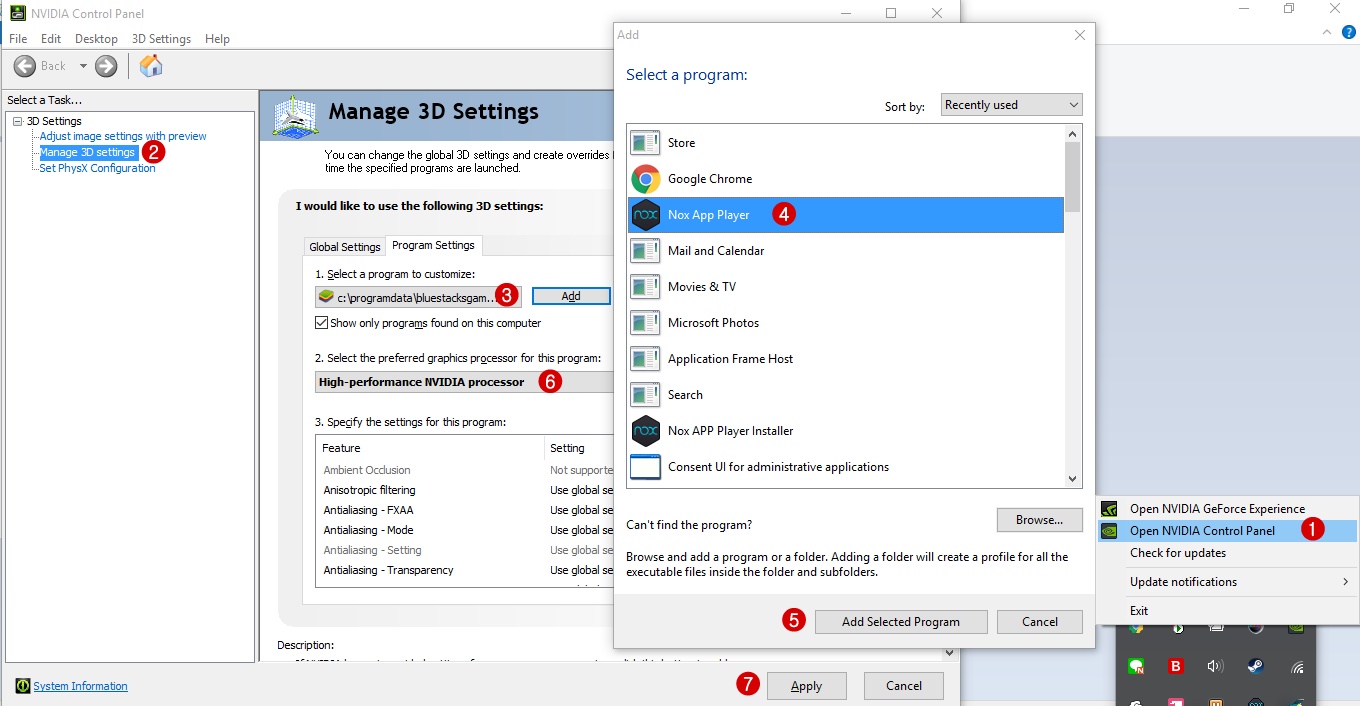
Task: Select Mail and Calendar in program list
Action: coord(846,251)
